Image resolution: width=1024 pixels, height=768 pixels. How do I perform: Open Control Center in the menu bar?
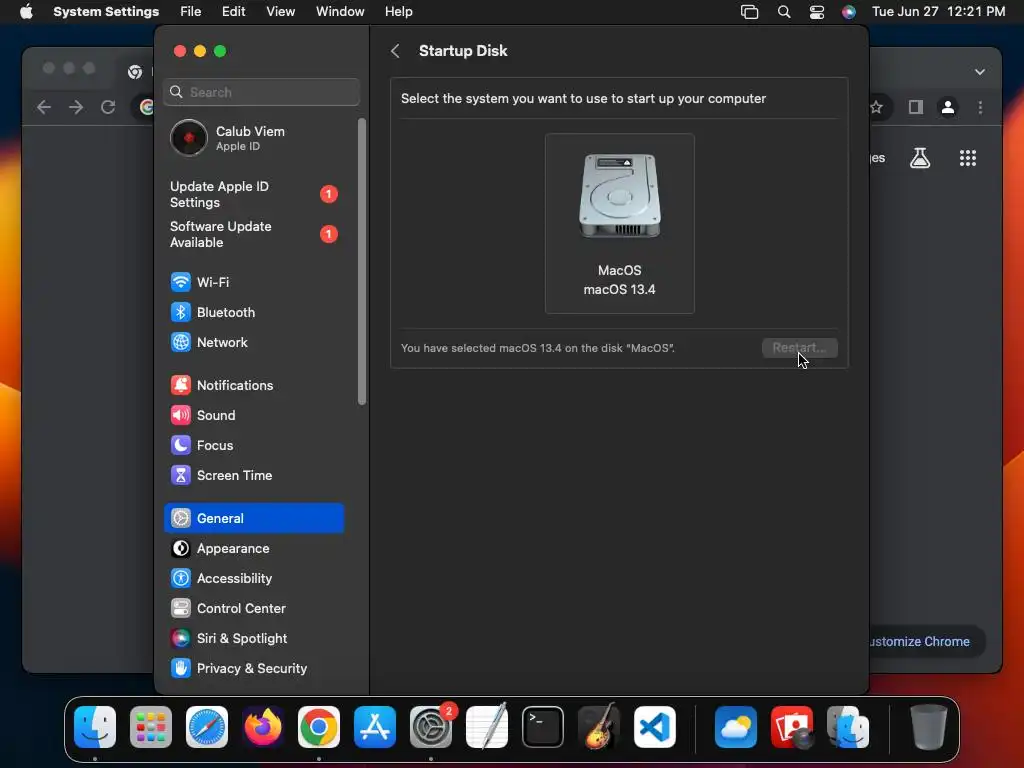[816, 12]
